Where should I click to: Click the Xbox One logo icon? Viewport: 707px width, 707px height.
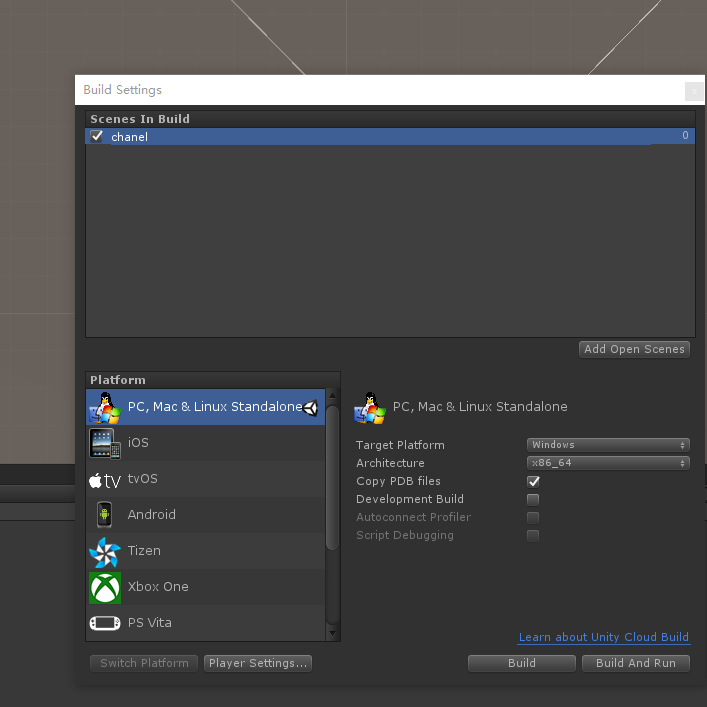click(105, 588)
